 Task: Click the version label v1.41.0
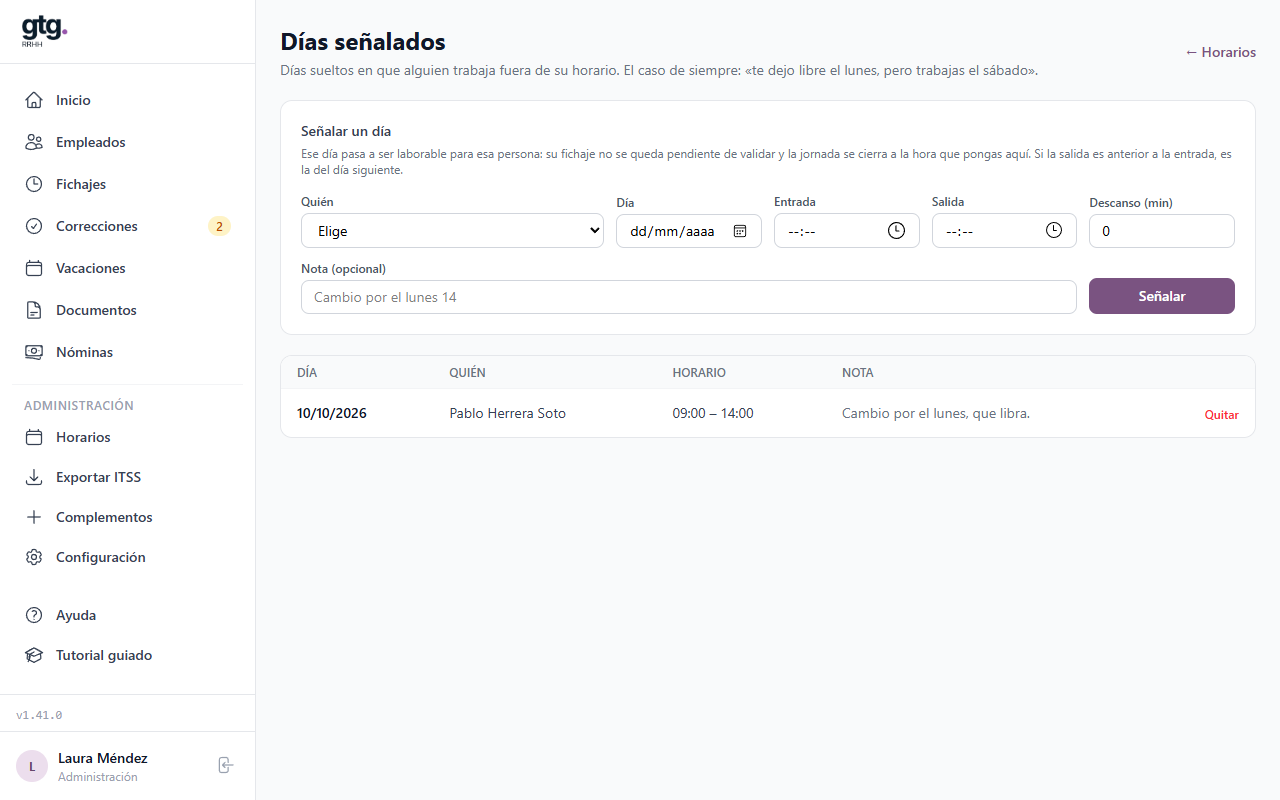pyautogui.click(x=39, y=715)
